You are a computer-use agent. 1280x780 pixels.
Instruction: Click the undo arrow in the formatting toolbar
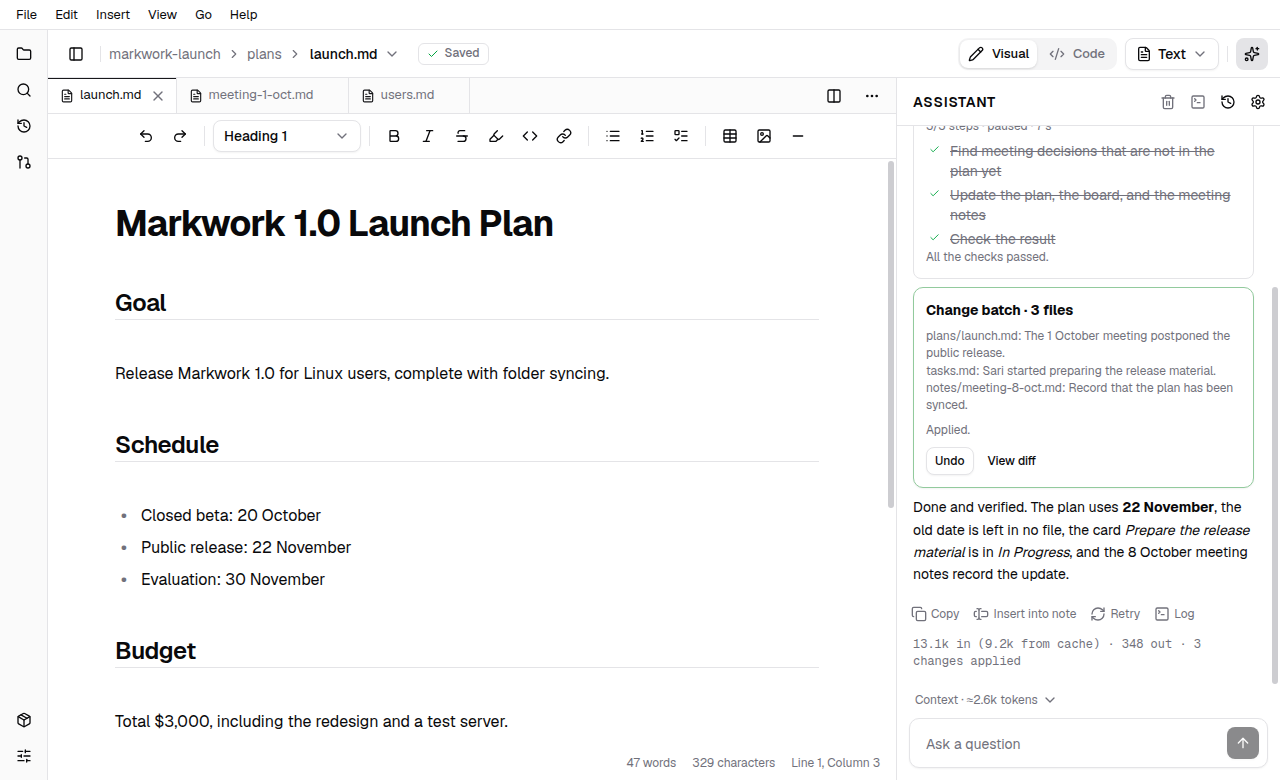point(146,136)
